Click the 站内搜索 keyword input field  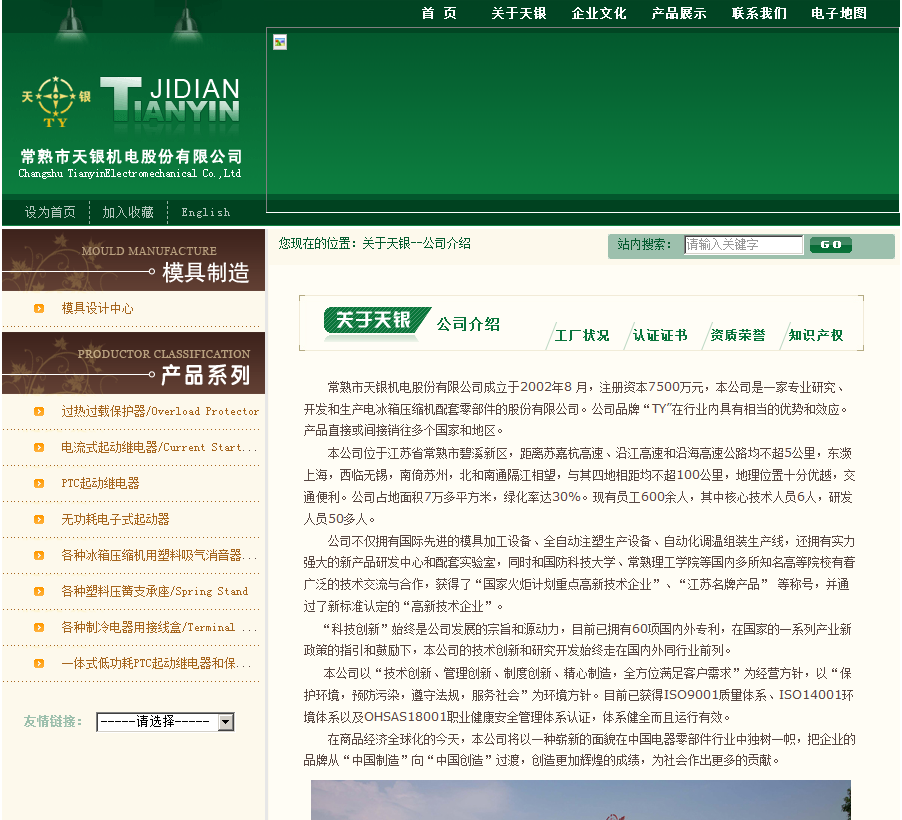[x=743, y=245]
